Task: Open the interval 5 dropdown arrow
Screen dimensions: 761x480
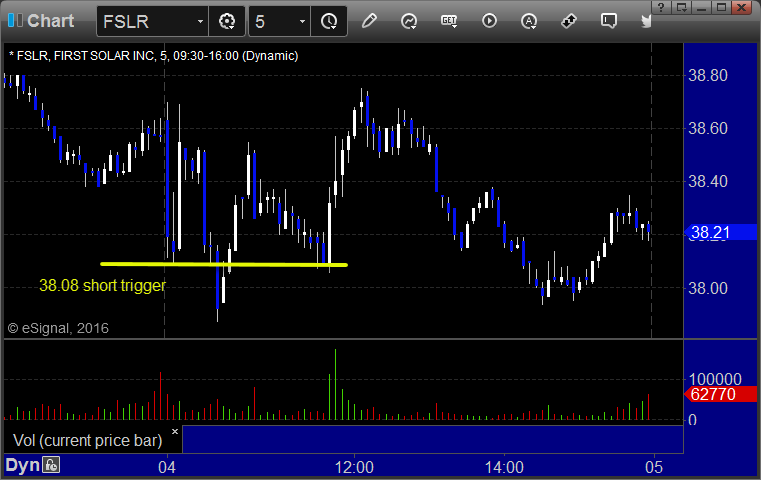Action: (x=302, y=21)
